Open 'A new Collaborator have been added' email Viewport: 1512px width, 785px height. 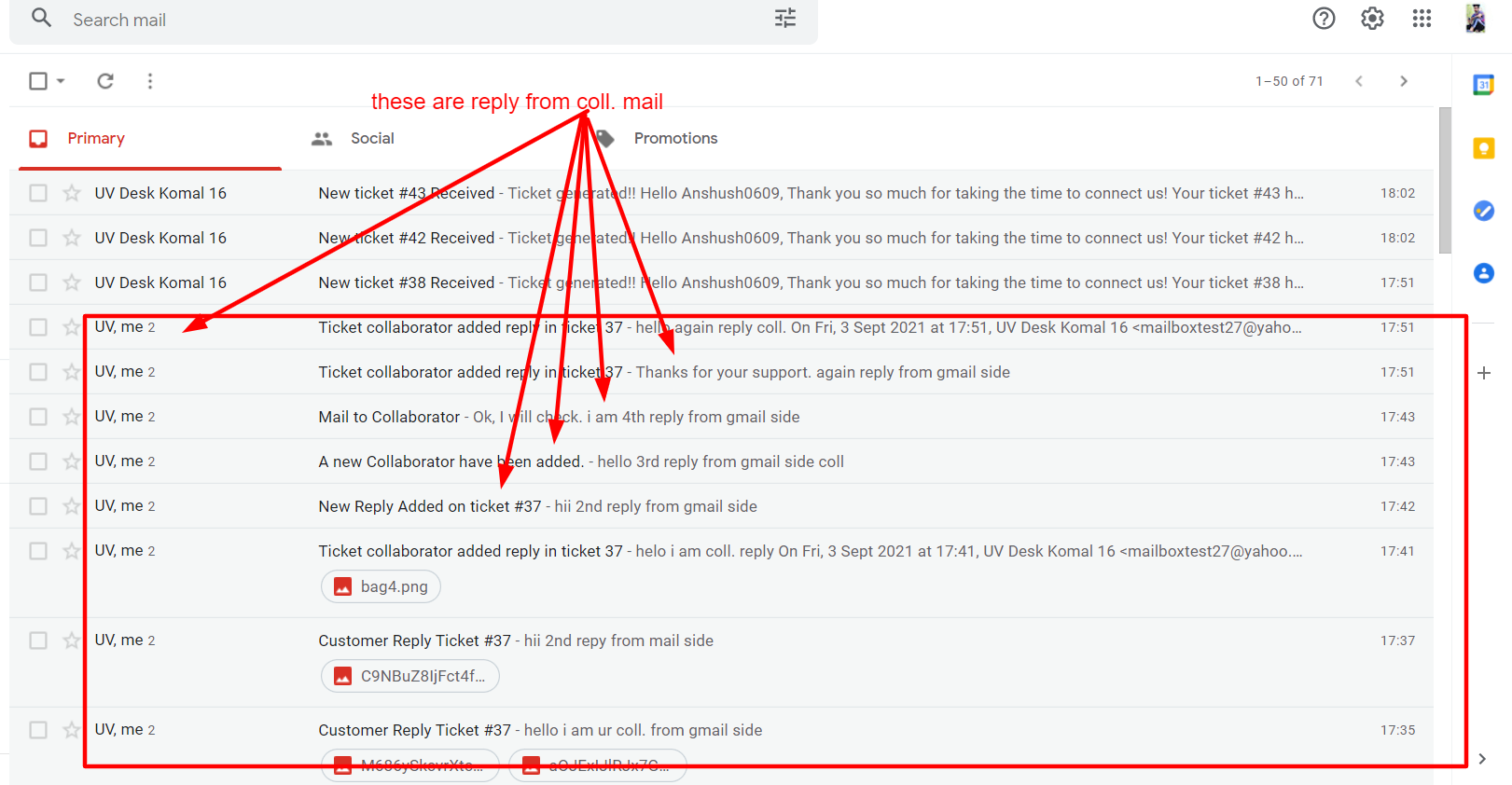click(x=722, y=461)
